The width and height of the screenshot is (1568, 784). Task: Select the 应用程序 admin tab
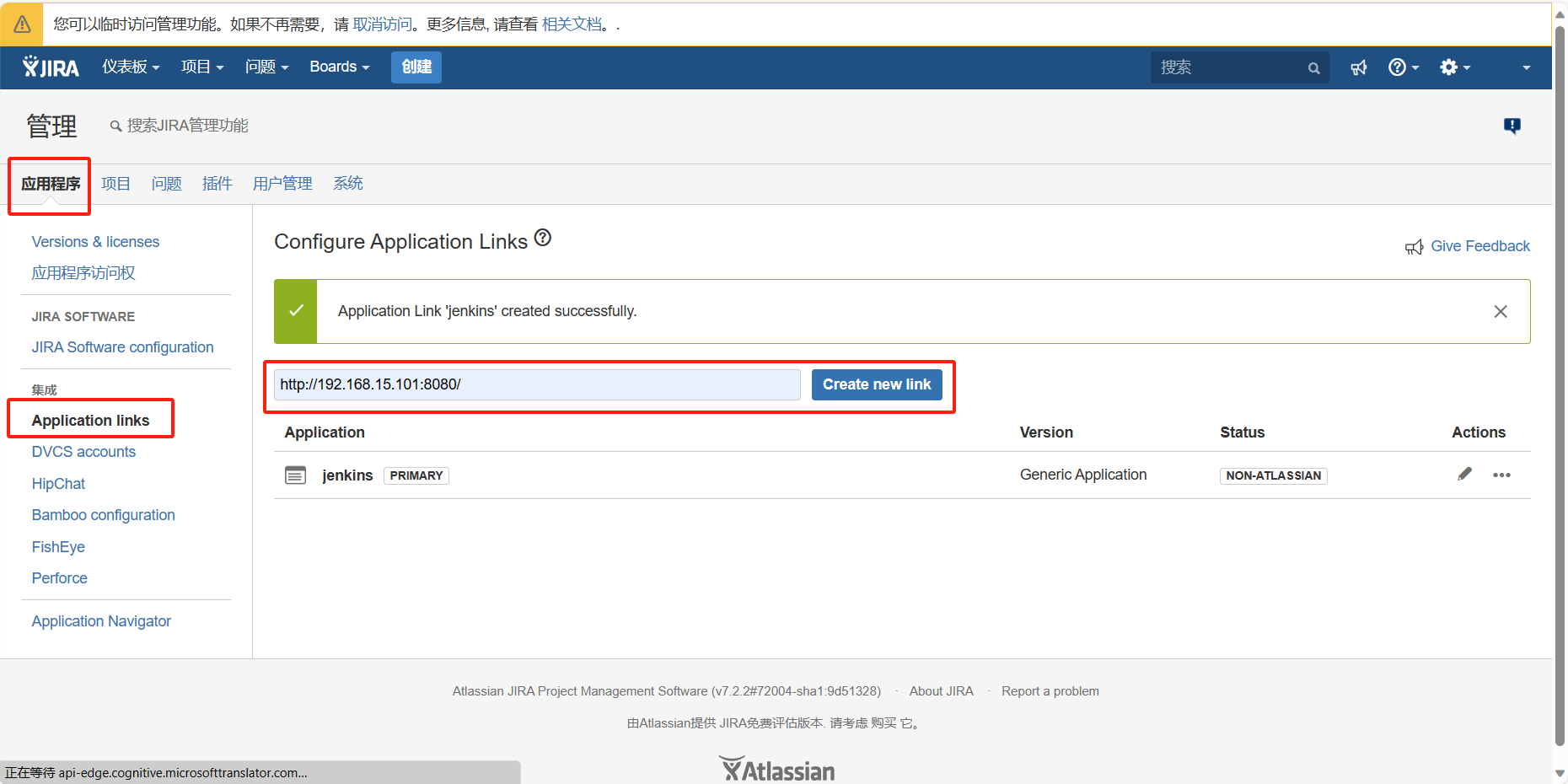51,184
